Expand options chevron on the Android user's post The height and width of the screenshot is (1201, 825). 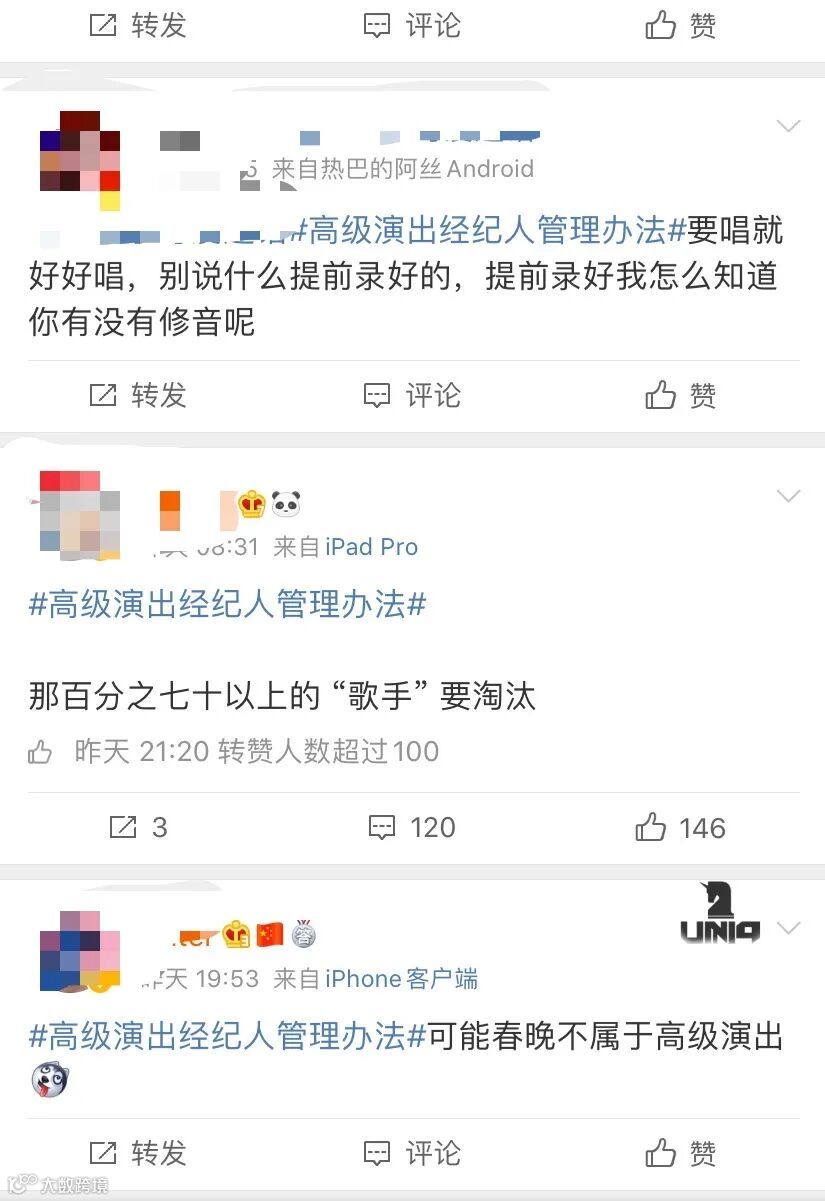(789, 126)
